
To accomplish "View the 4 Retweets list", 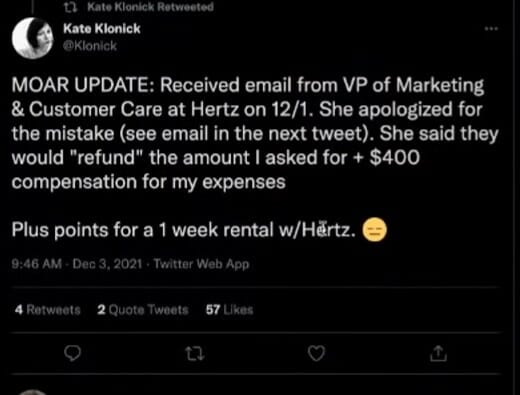I will [48, 310].
